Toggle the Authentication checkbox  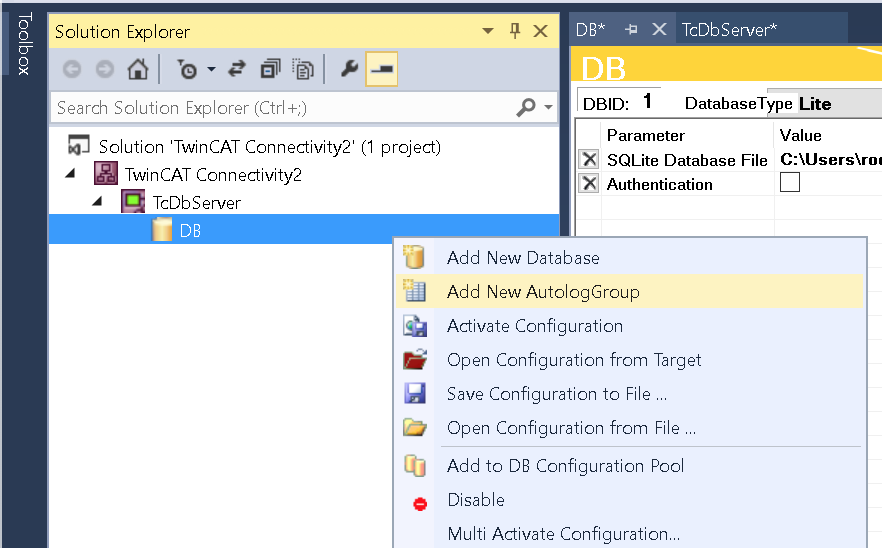point(790,182)
